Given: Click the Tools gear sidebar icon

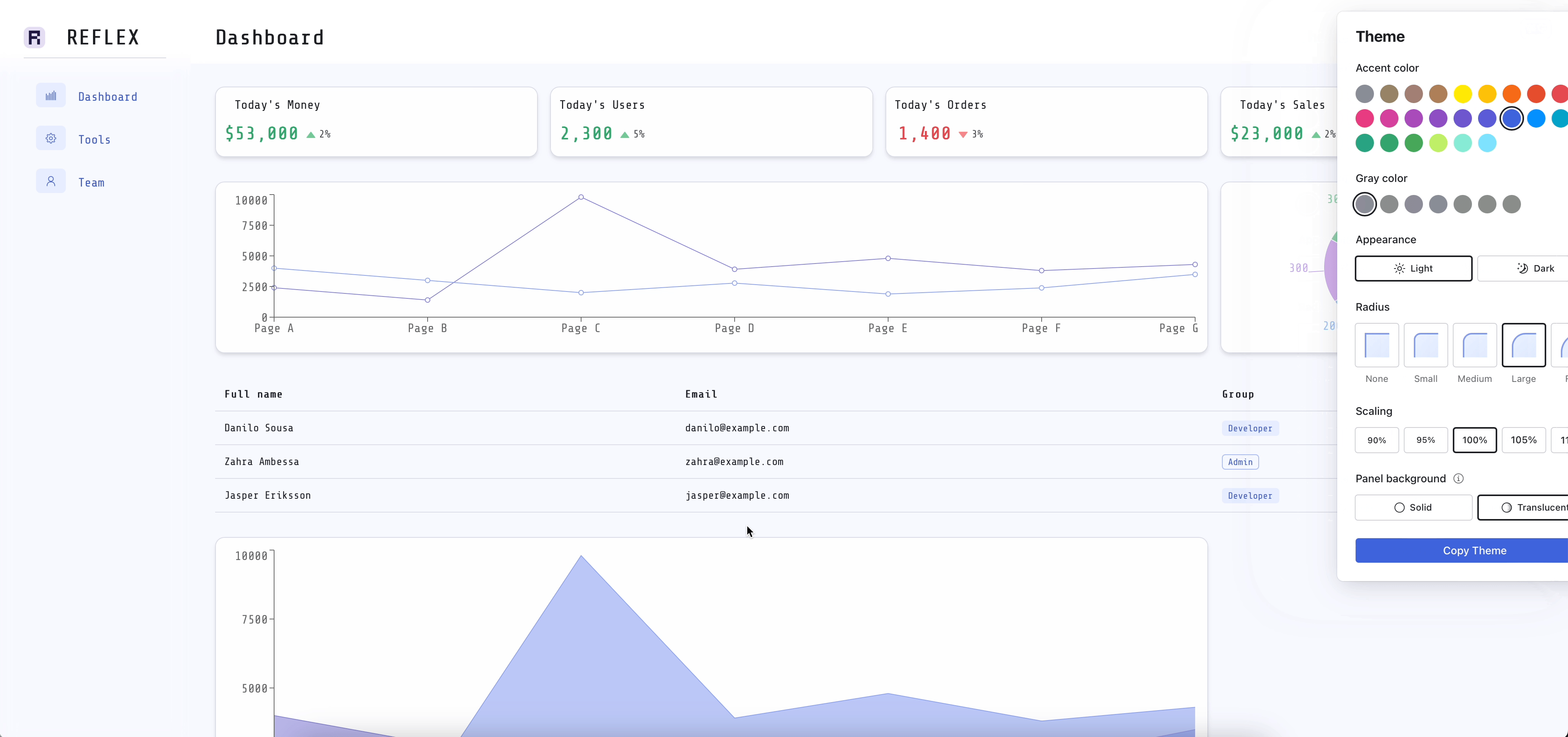Looking at the screenshot, I should point(51,138).
